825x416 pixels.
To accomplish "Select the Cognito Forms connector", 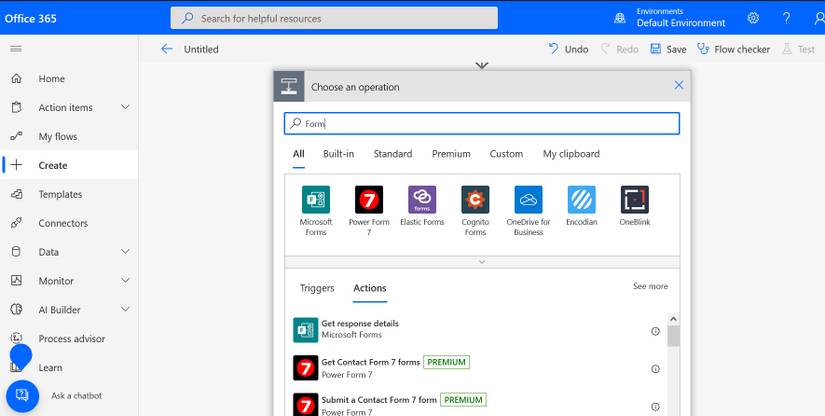I will [475, 200].
